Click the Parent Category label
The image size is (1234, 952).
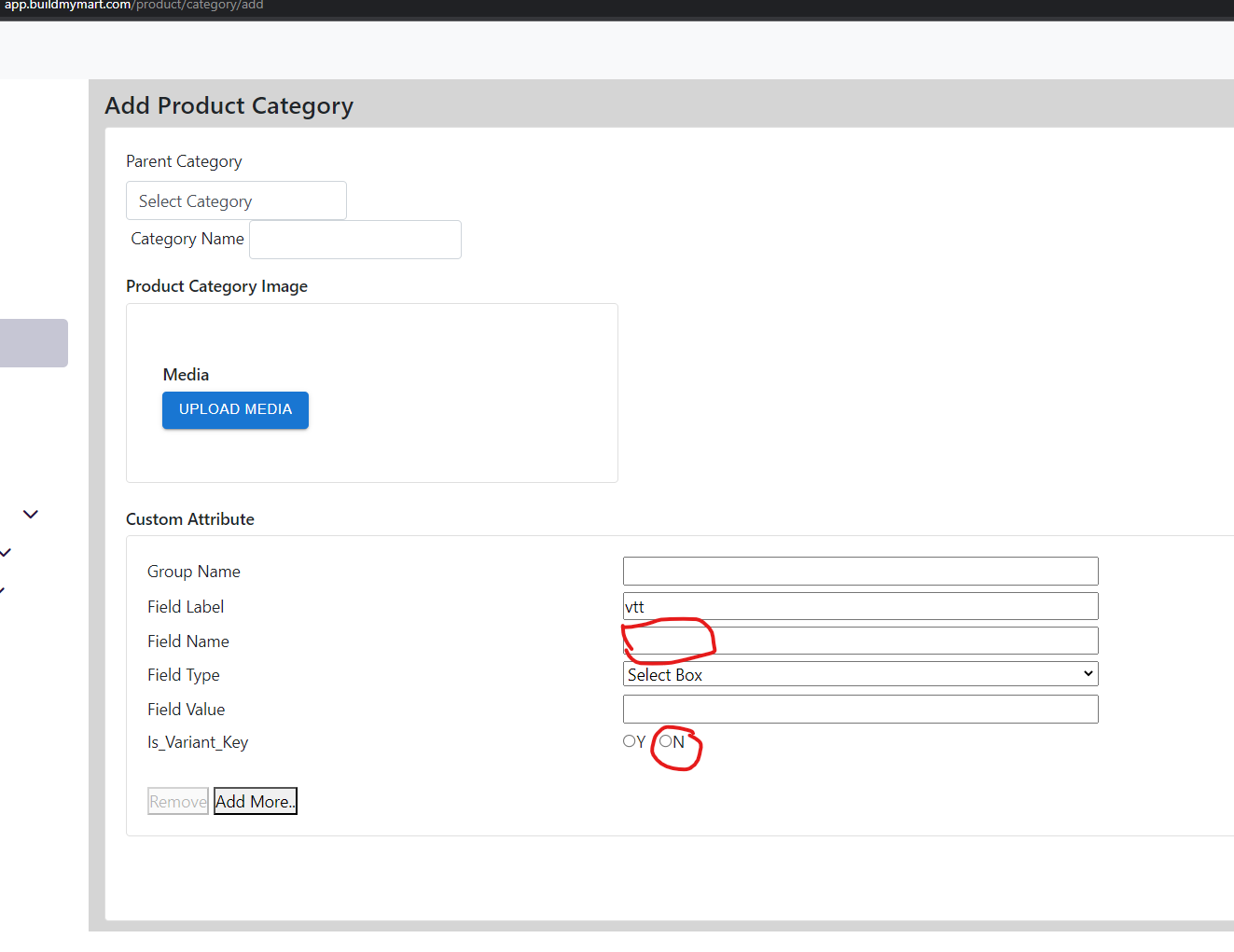184,161
